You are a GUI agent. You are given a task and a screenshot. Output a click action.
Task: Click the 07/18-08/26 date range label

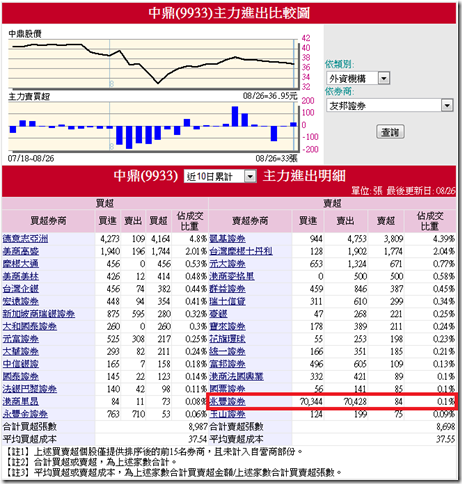[31, 158]
